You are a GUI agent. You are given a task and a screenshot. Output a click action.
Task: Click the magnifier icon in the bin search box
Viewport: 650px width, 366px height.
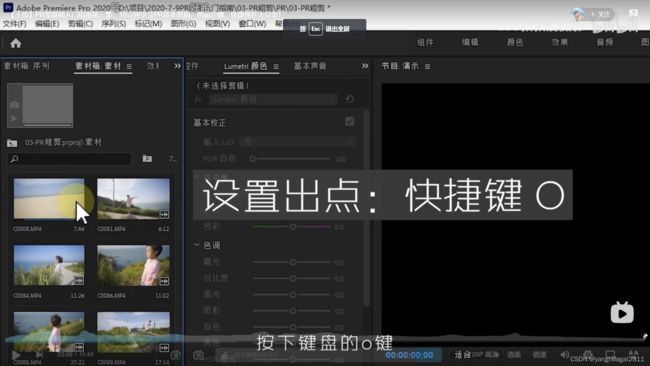15,159
